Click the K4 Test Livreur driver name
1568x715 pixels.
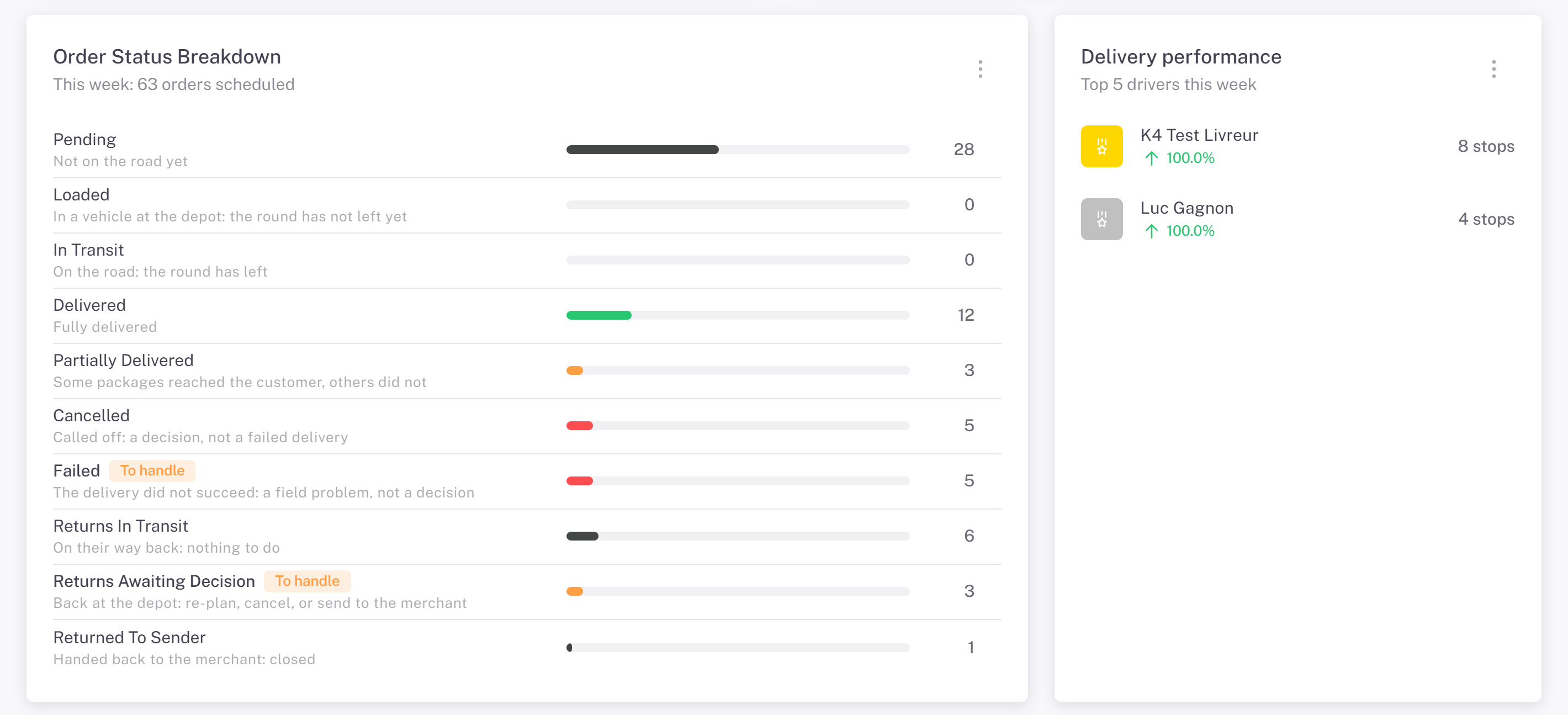(x=1199, y=135)
